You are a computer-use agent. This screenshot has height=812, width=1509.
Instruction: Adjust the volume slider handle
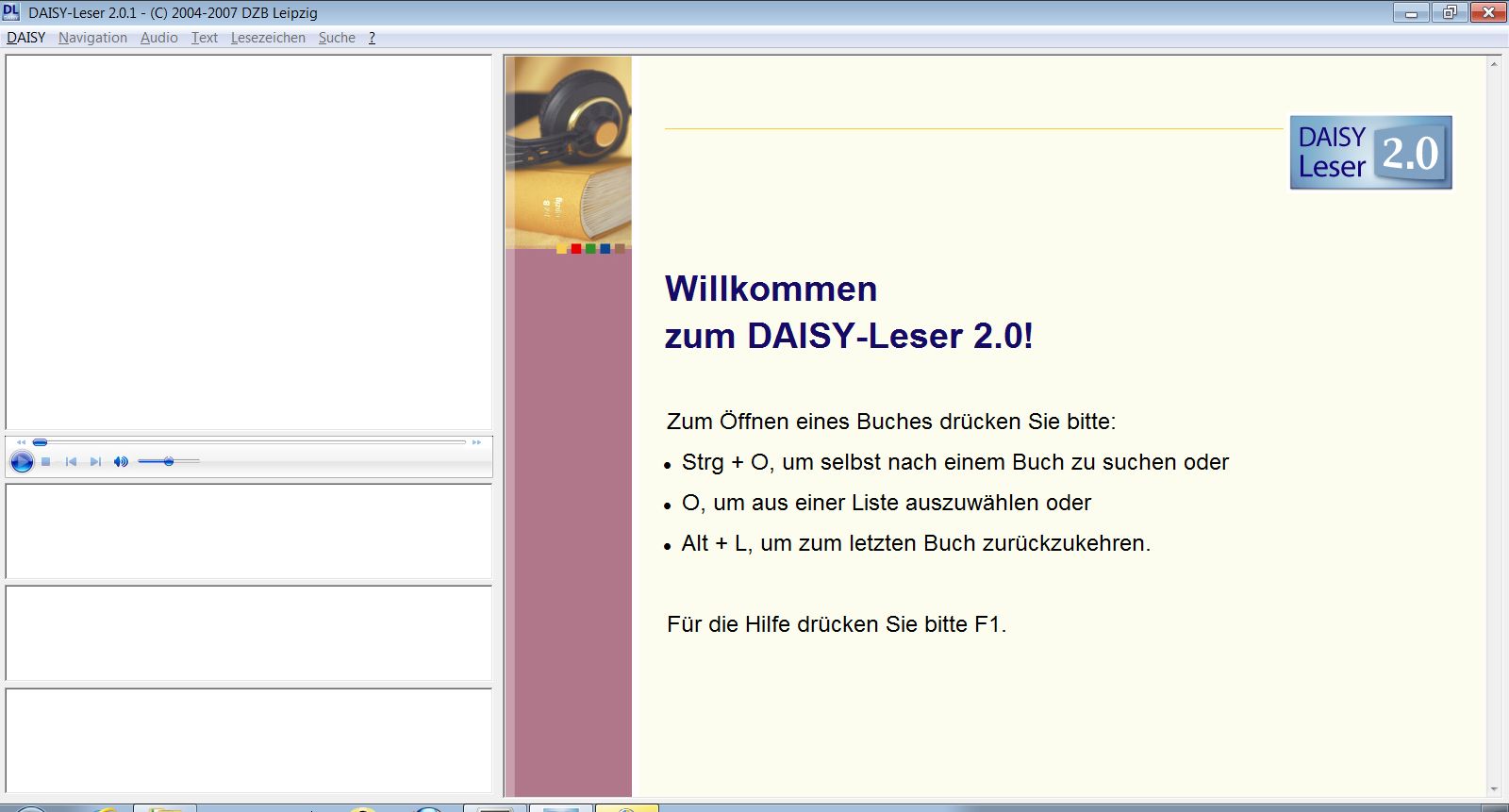coord(169,461)
